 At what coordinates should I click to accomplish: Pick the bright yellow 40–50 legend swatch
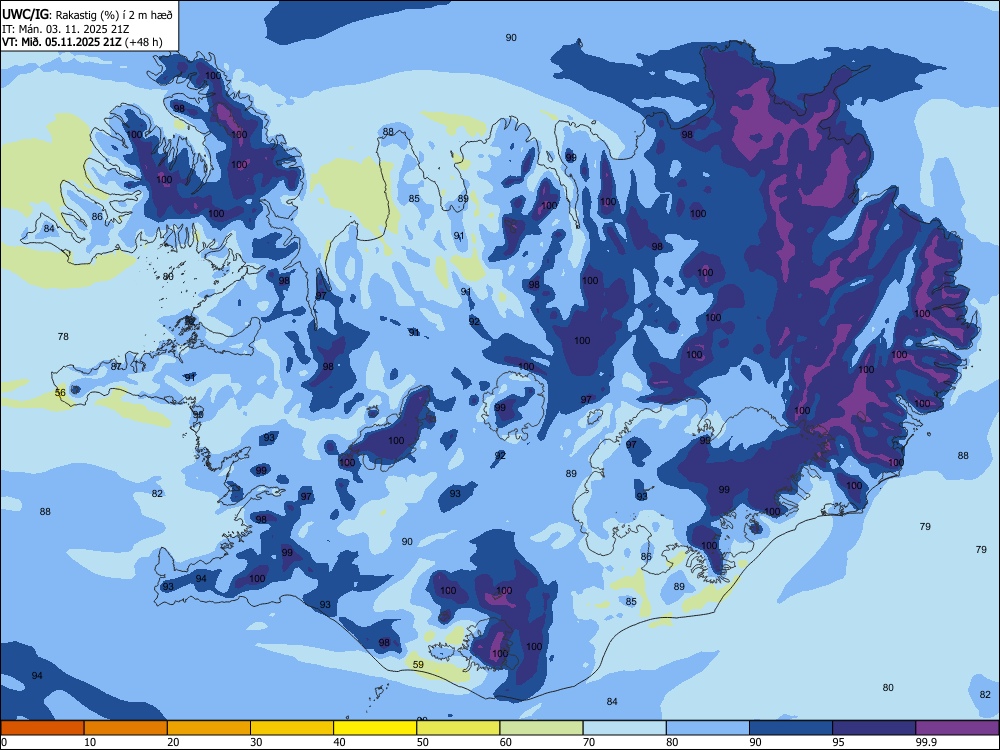pyautogui.click(x=375, y=728)
